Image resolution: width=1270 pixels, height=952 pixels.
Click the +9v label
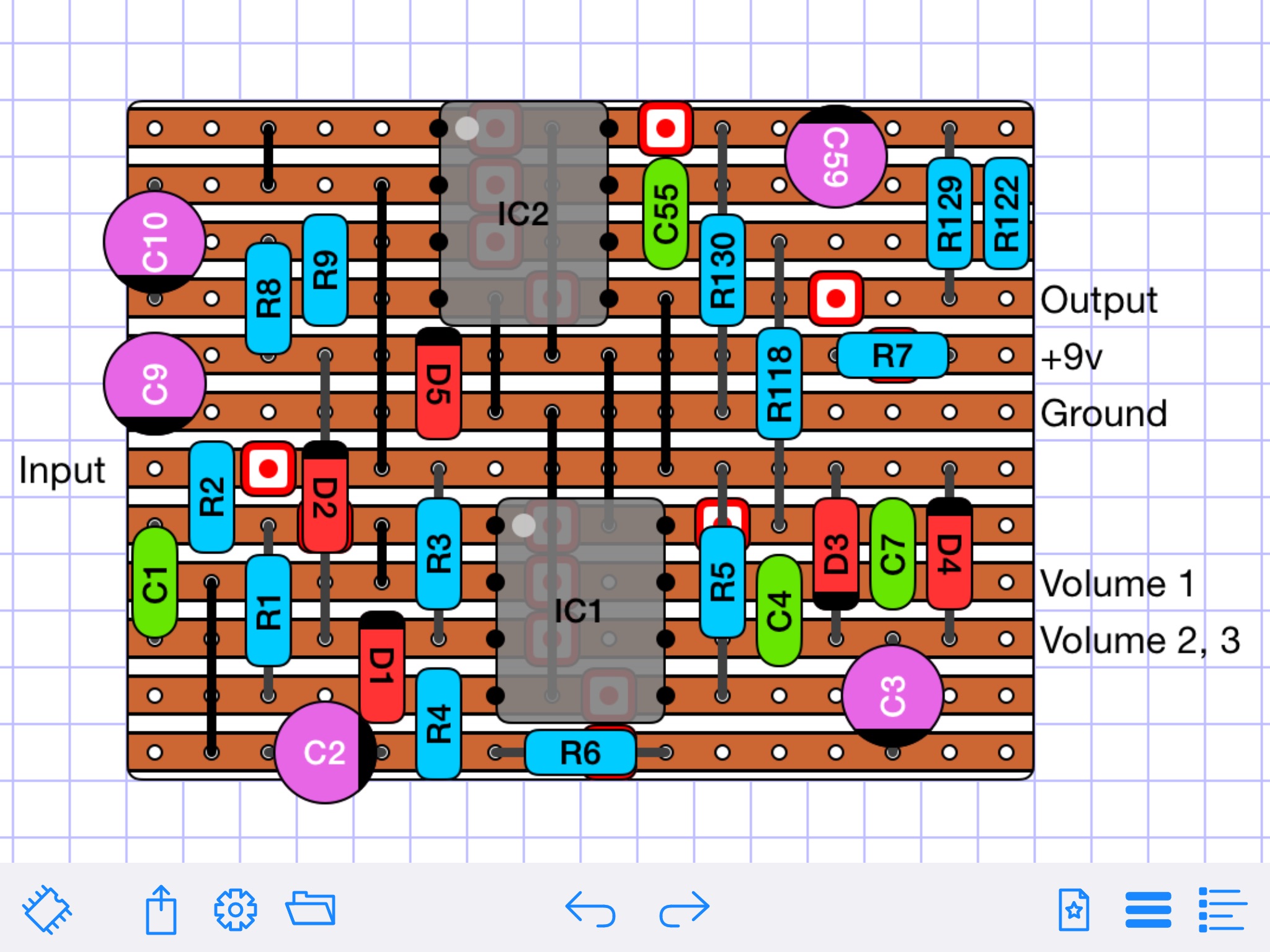tap(1072, 358)
